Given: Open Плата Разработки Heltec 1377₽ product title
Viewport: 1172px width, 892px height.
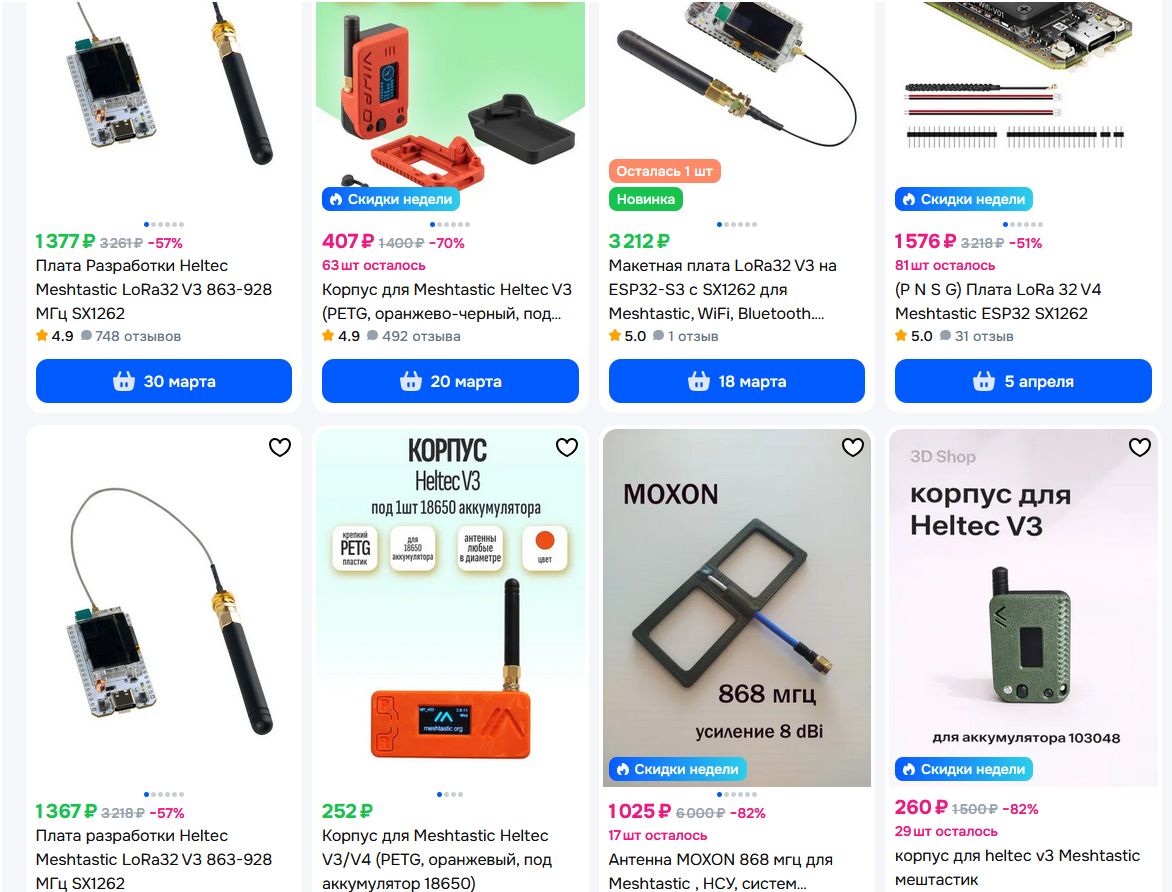Looking at the screenshot, I should pyautogui.click(x=154, y=289).
